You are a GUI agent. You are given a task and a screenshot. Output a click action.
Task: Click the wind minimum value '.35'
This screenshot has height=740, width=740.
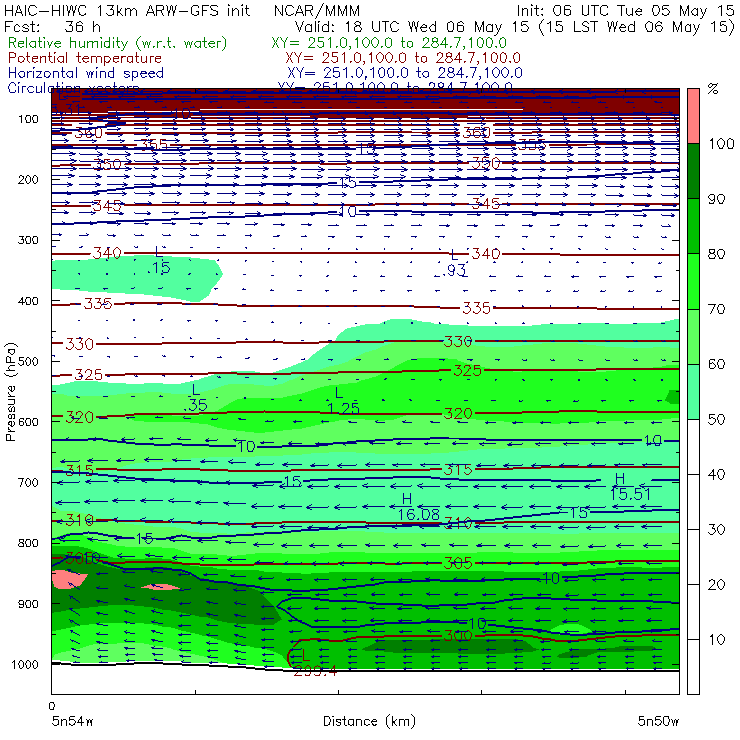click(x=195, y=405)
